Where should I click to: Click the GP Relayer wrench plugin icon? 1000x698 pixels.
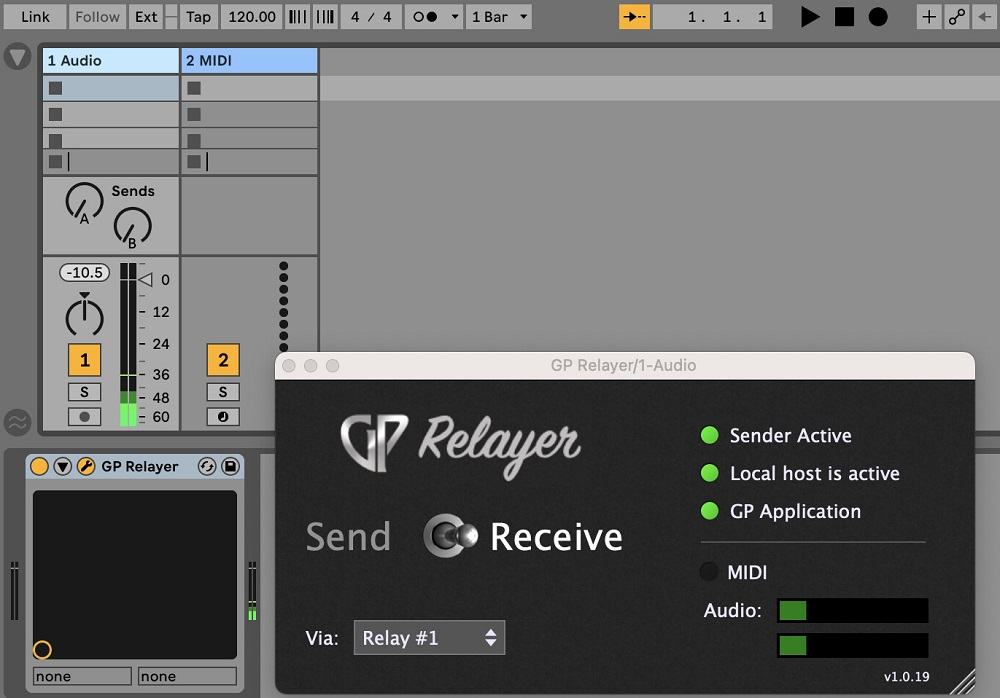coord(86,466)
